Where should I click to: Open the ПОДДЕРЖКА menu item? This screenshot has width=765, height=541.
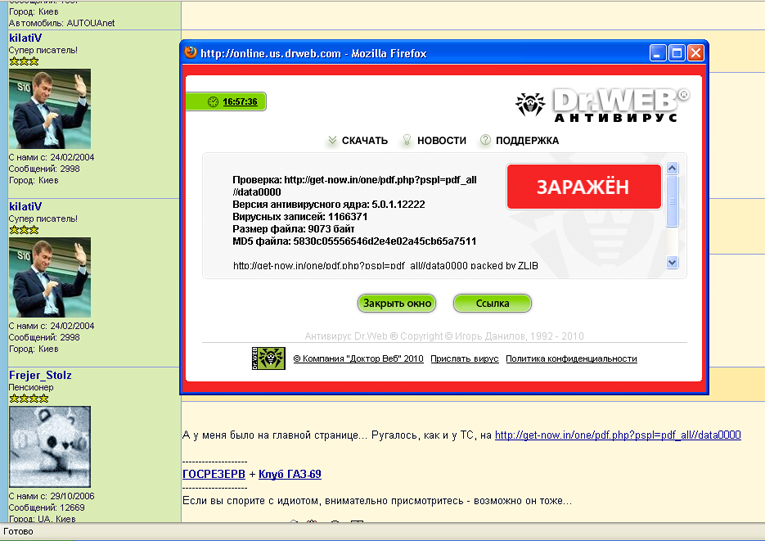point(527,141)
